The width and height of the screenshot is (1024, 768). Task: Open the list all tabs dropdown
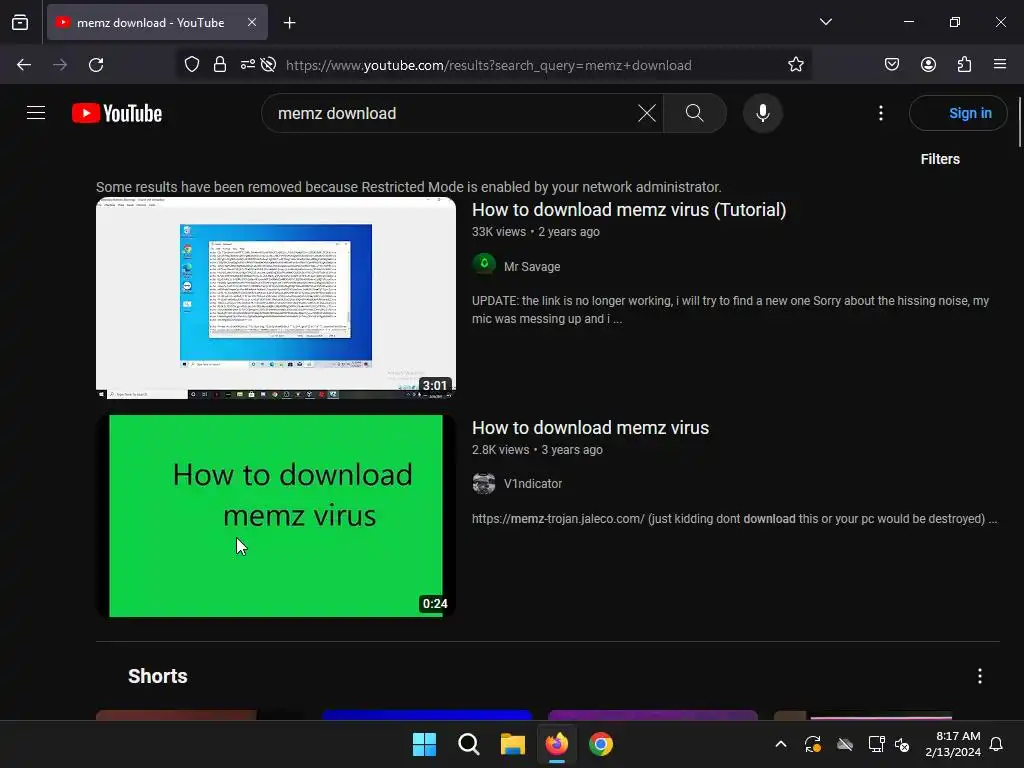tap(825, 22)
